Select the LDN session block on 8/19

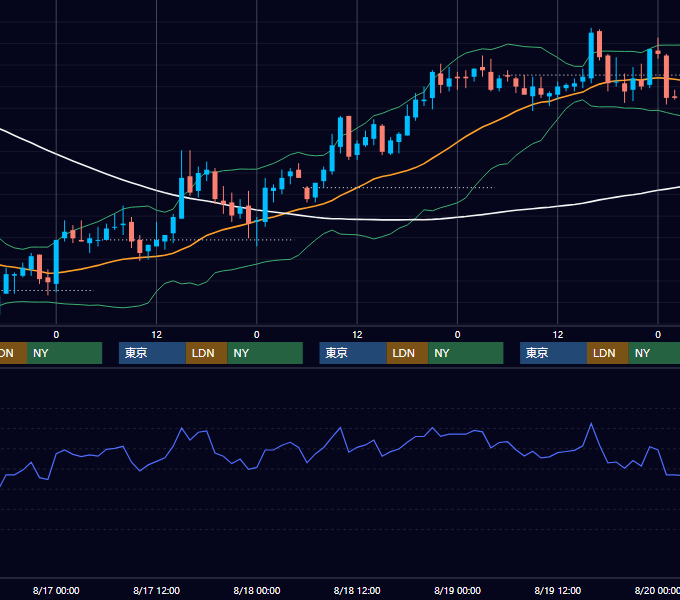[608, 353]
